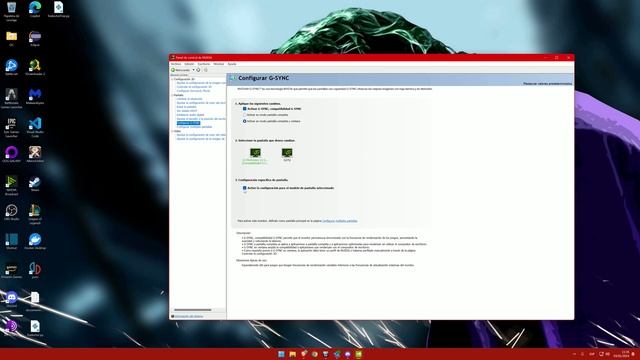Launch the Steam desktop shortcut

(x=35, y=182)
